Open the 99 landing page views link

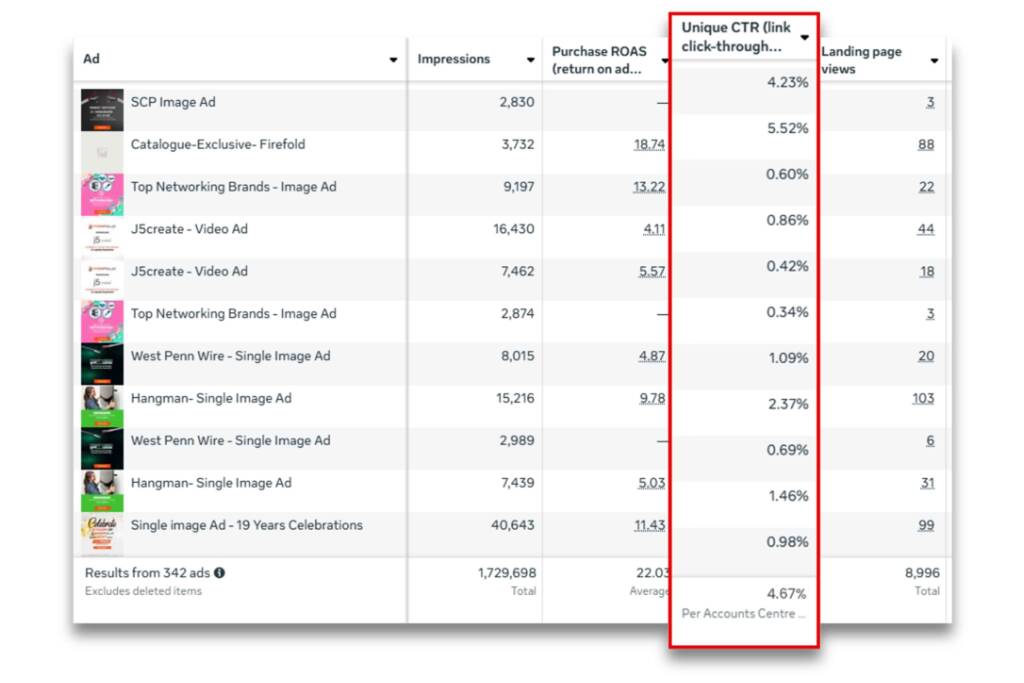926,526
